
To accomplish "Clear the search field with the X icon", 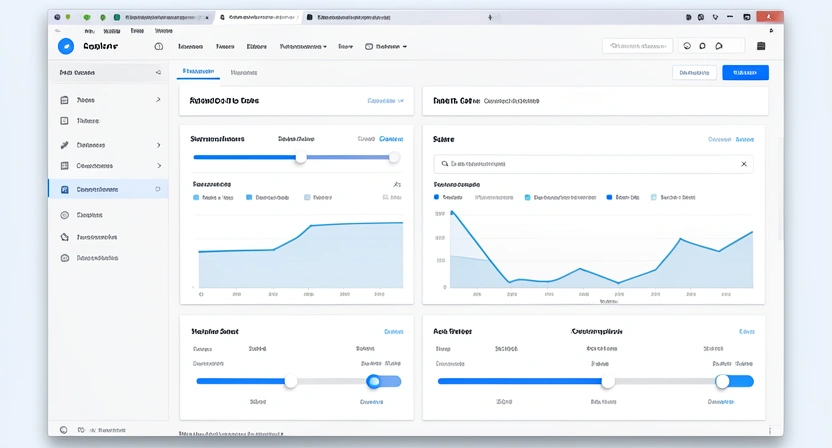I will click(743, 163).
